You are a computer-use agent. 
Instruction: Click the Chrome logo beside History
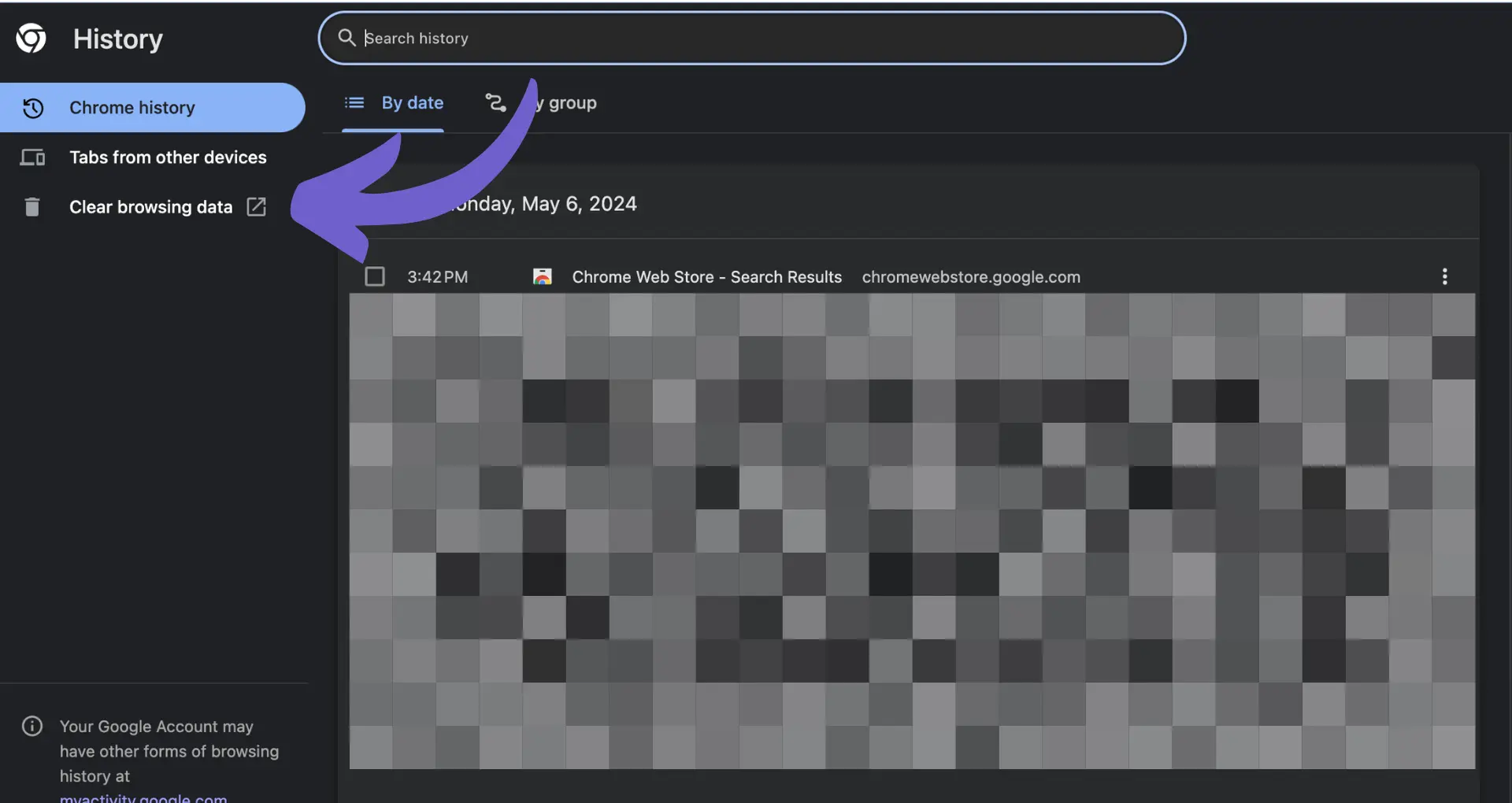click(31, 38)
